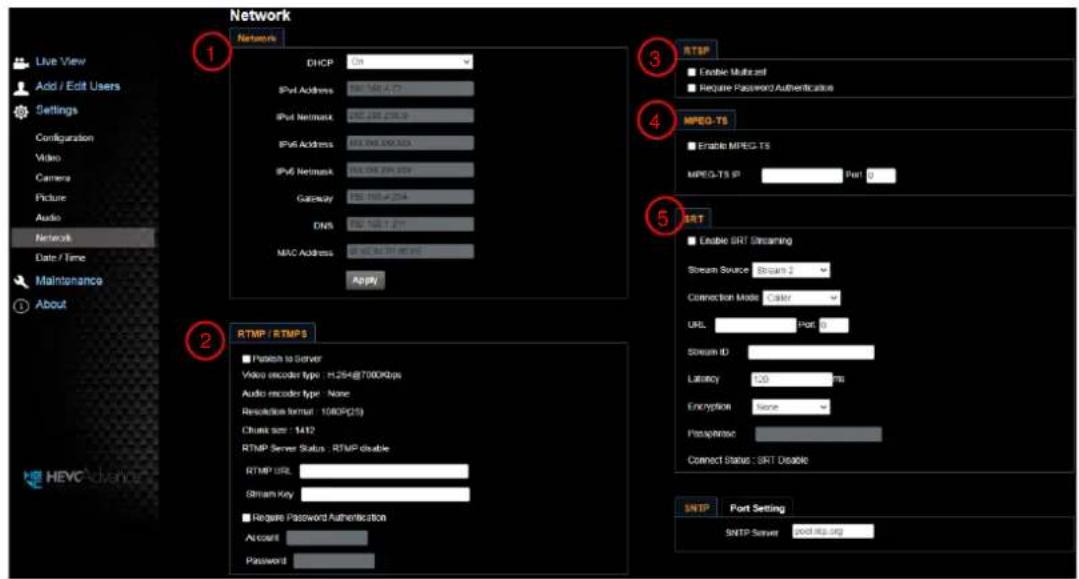Image resolution: width=1079 pixels, height=579 pixels.
Task: Open the About page
Action: [51, 304]
